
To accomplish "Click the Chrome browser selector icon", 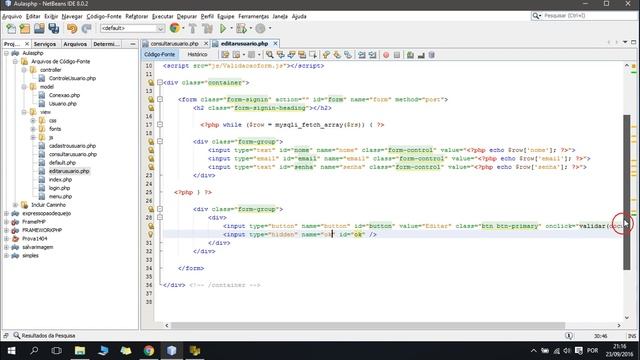I will tap(175, 28).
